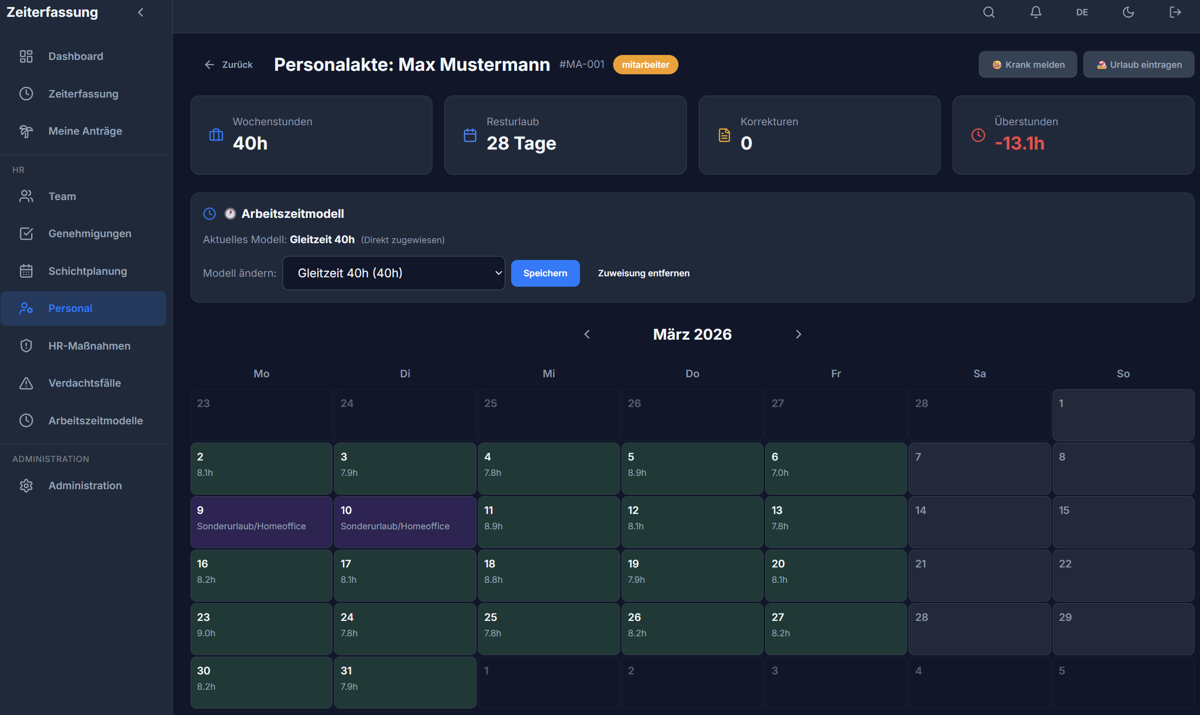
Task: Click the Genehmigungen checkbox icon
Action: [26, 234]
